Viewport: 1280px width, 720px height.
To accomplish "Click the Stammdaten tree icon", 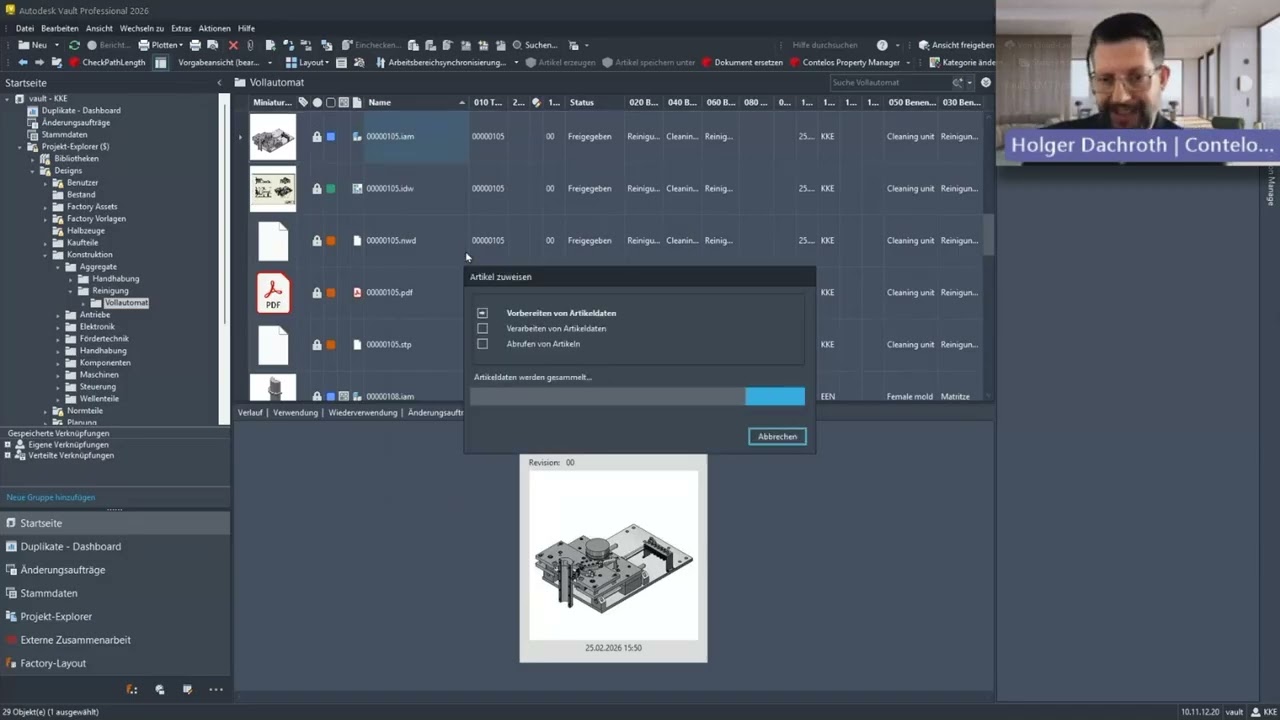I will 33,134.
